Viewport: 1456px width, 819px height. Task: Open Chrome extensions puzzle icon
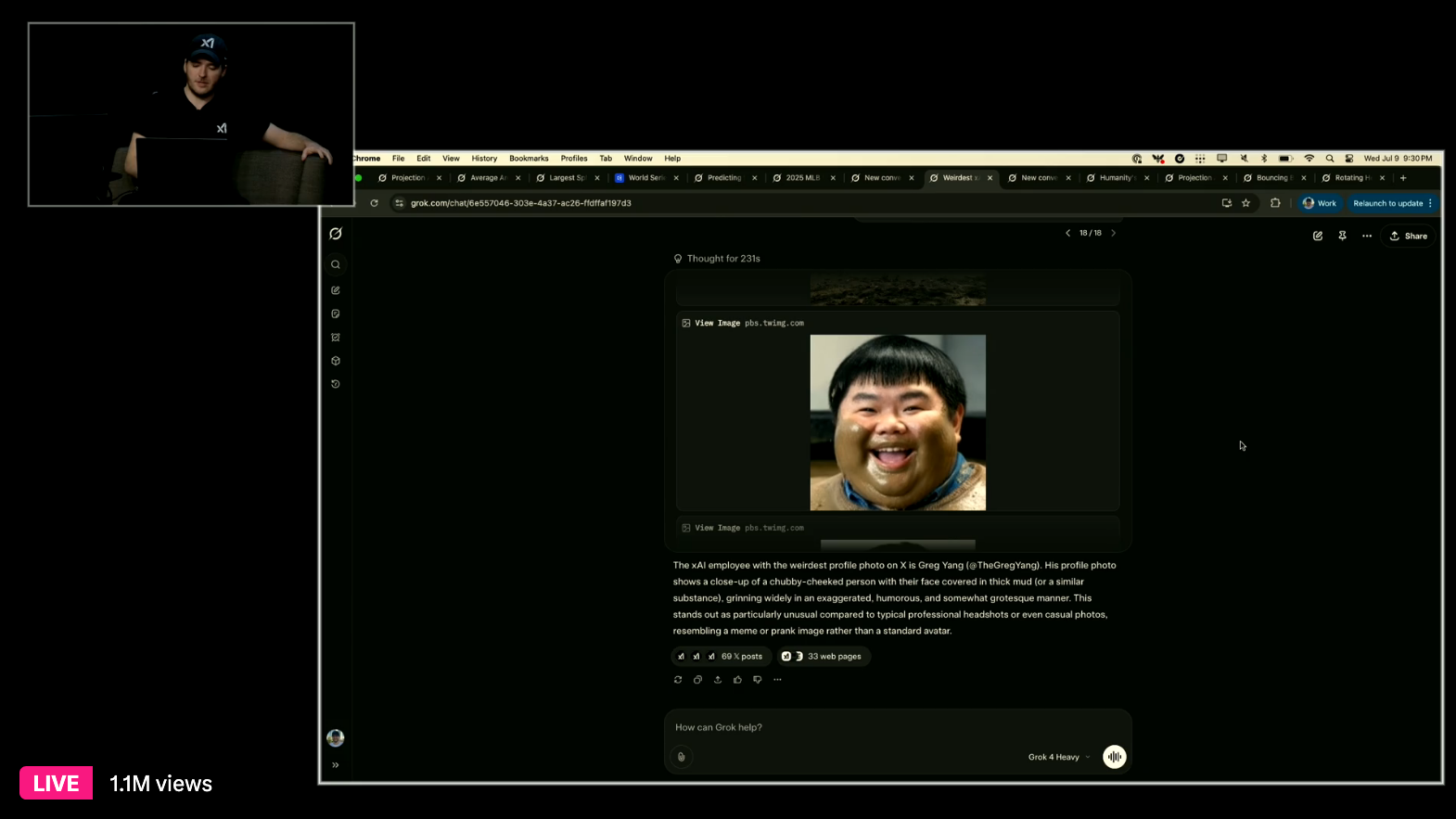1275,203
